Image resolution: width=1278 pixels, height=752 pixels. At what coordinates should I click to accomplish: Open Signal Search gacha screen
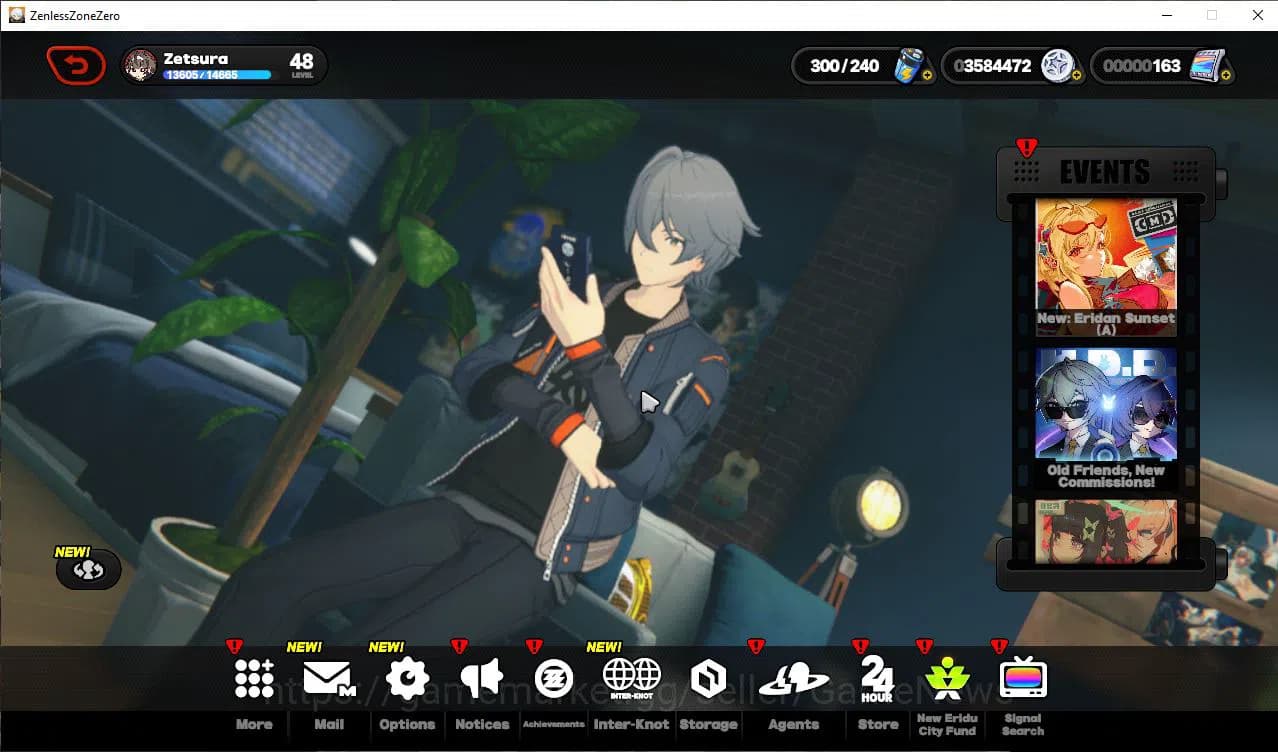click(1022, 677)
